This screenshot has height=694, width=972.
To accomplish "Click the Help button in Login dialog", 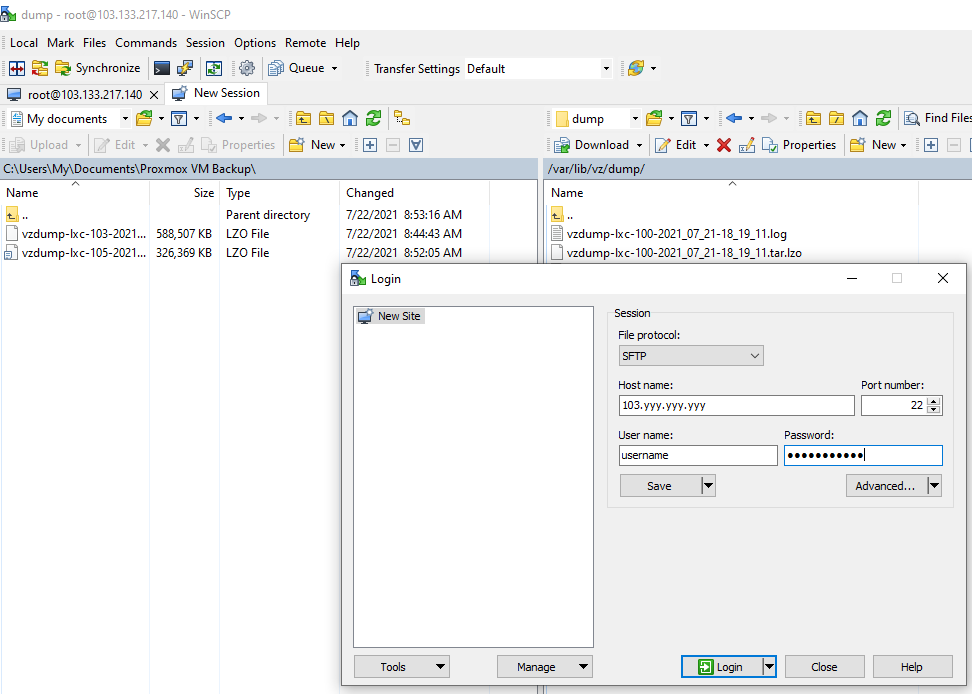I will 912,666.
